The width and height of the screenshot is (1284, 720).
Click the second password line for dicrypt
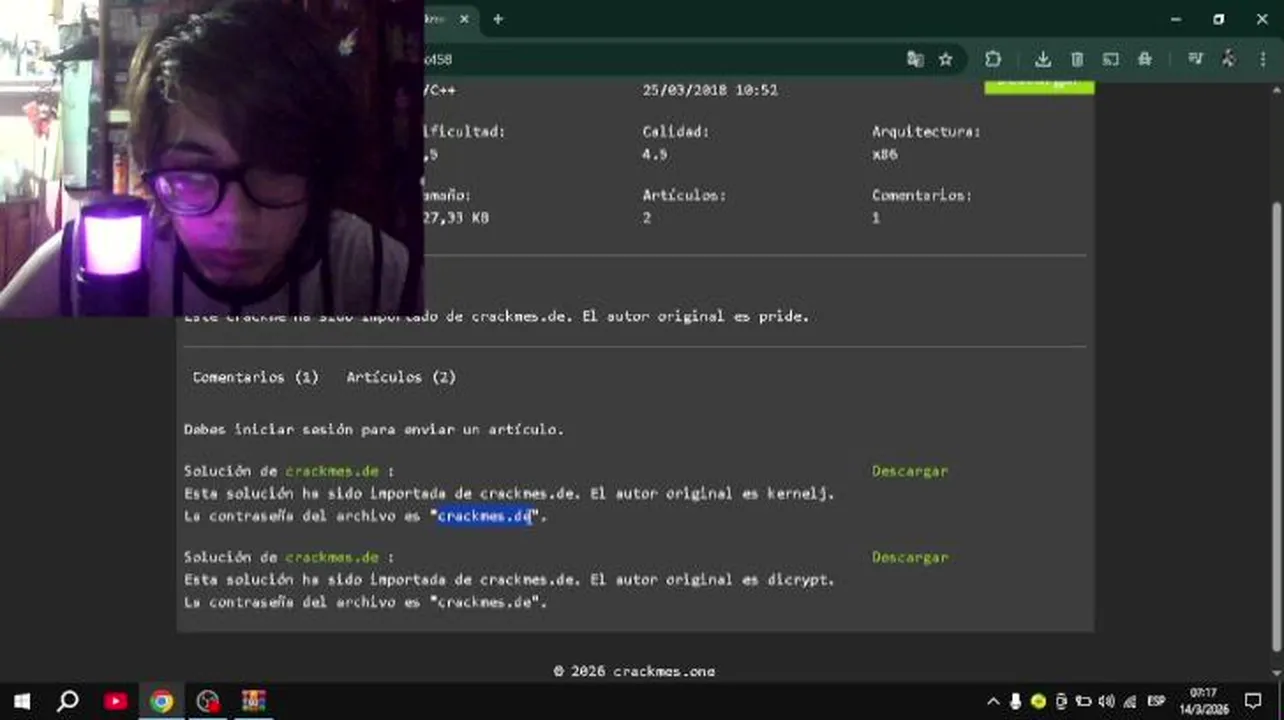click(x=365, y=602)
